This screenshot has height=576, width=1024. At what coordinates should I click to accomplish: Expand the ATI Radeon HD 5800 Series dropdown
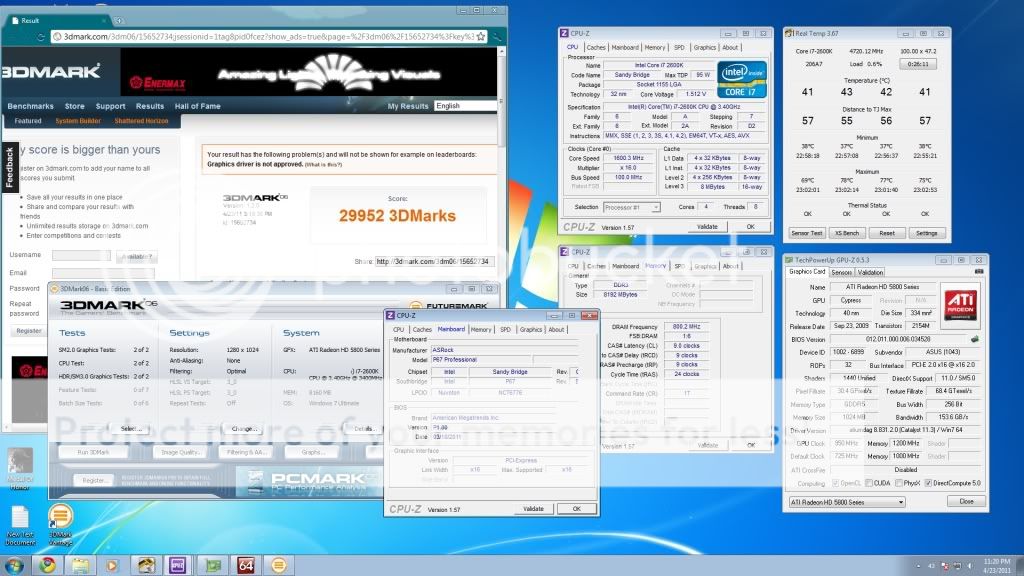pyautogui.click(x=846, y=501)
